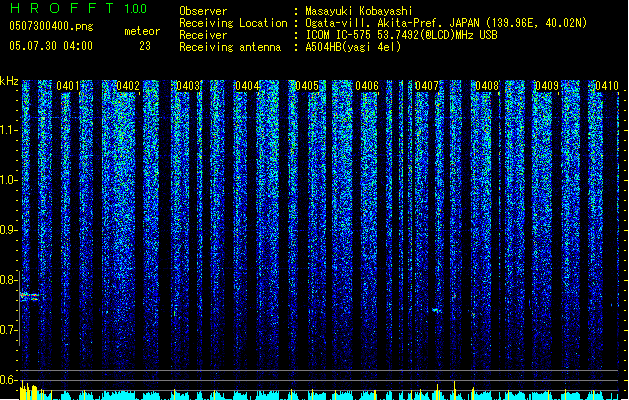Screen dimensions: 629x400
Task: Click the 0402 time marker
Action: click(x=128, y=86)
